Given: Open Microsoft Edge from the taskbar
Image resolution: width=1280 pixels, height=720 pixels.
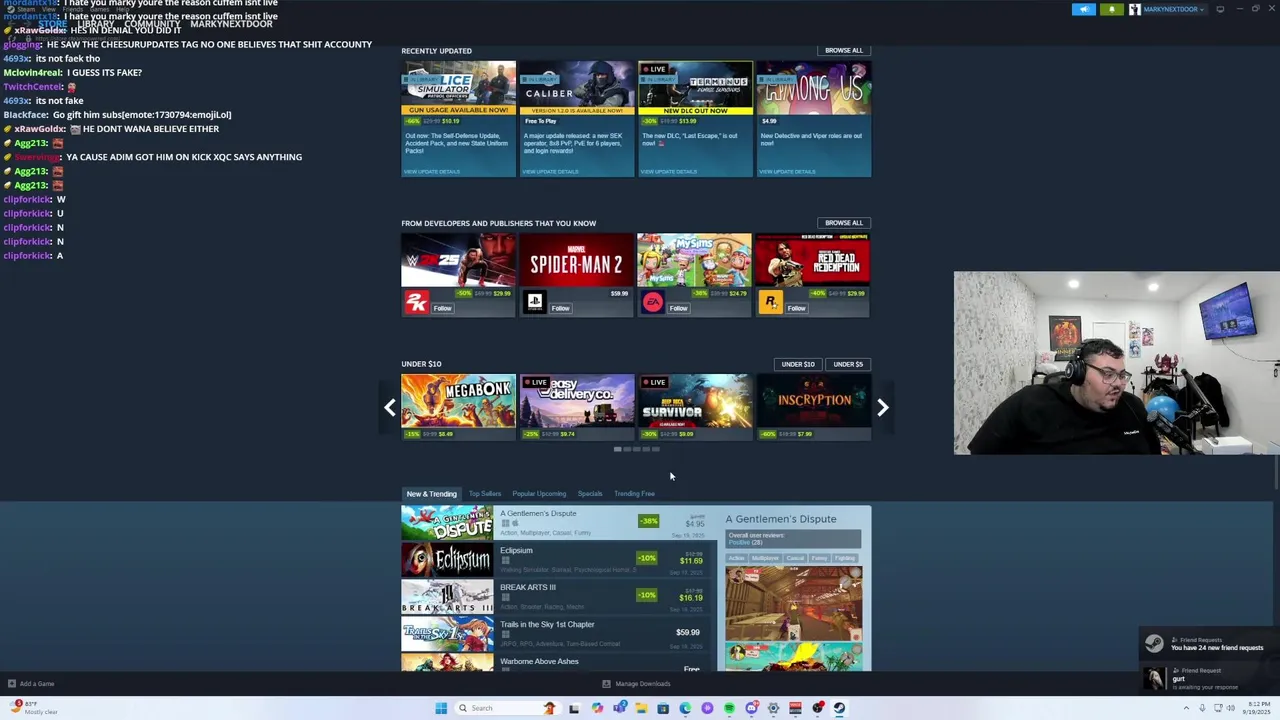Looking at the screenshot, I should 685,708.
